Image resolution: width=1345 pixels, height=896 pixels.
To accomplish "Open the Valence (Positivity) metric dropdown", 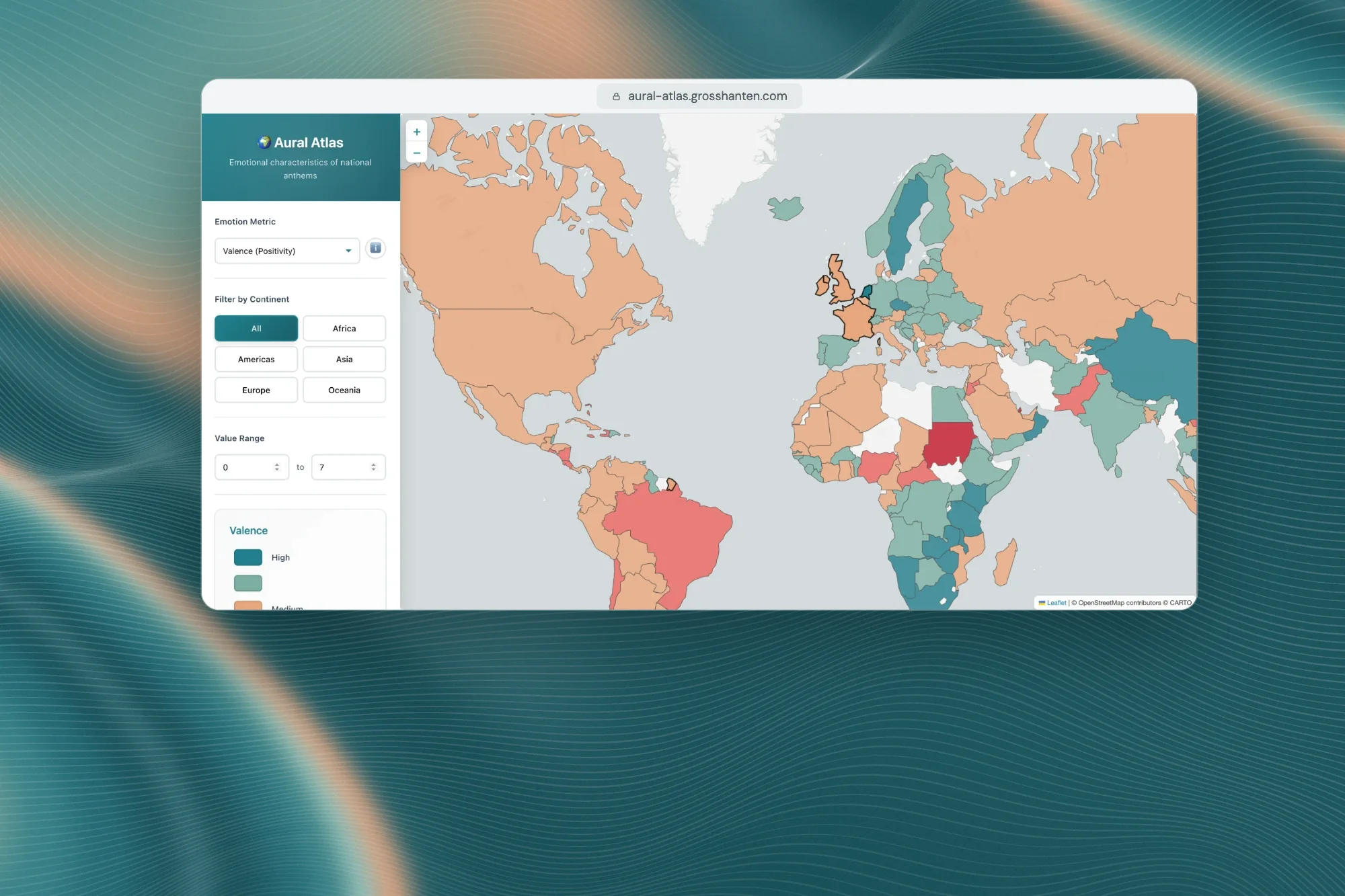I will [287, 251].
